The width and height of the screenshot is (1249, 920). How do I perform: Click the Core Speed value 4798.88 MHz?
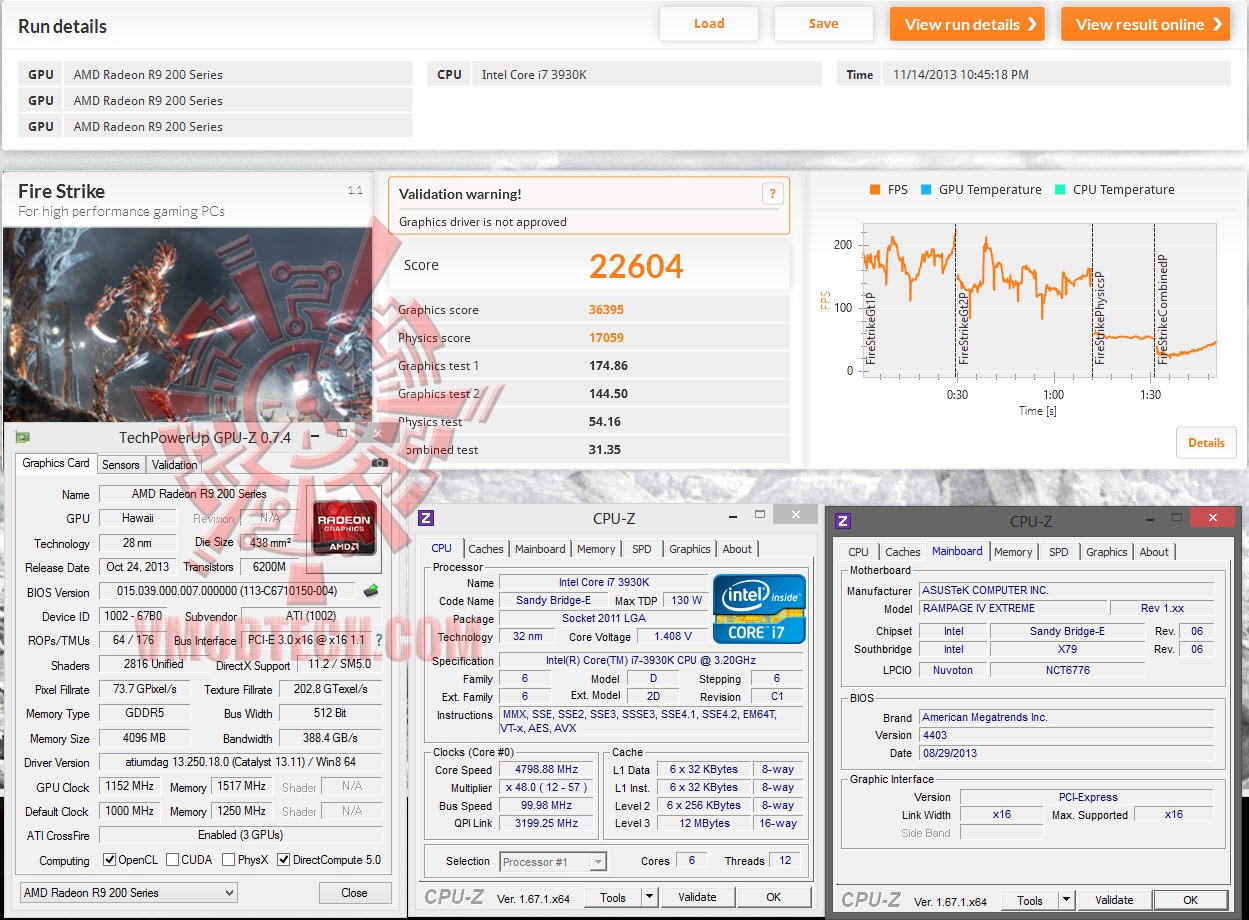pyautogui.click(x=548, y=770)
